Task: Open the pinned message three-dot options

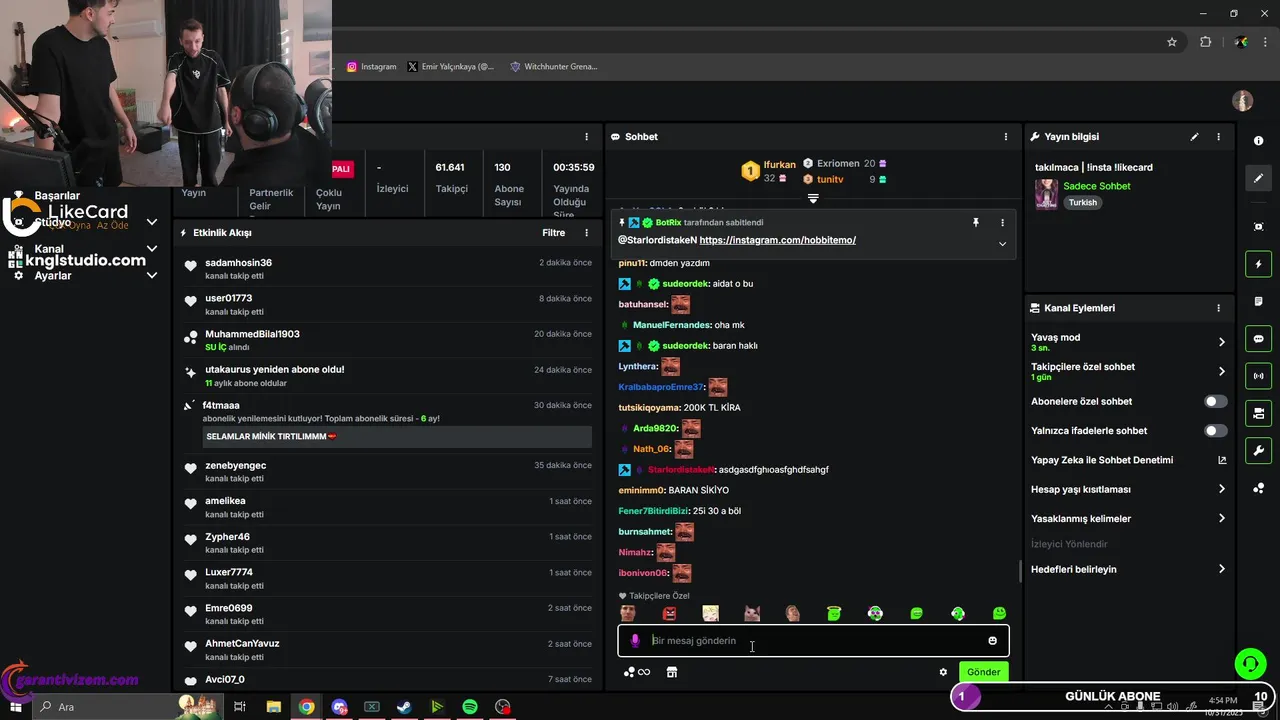Action: coord(1002,223)
